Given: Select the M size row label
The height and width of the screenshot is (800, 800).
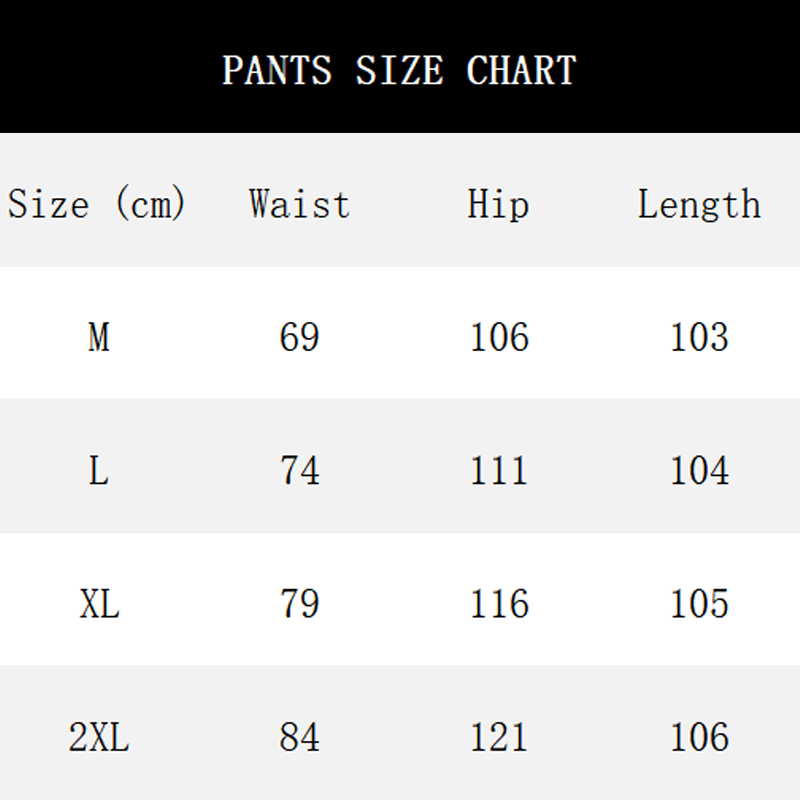Looking at the screenshot, I should click(98, 338).
